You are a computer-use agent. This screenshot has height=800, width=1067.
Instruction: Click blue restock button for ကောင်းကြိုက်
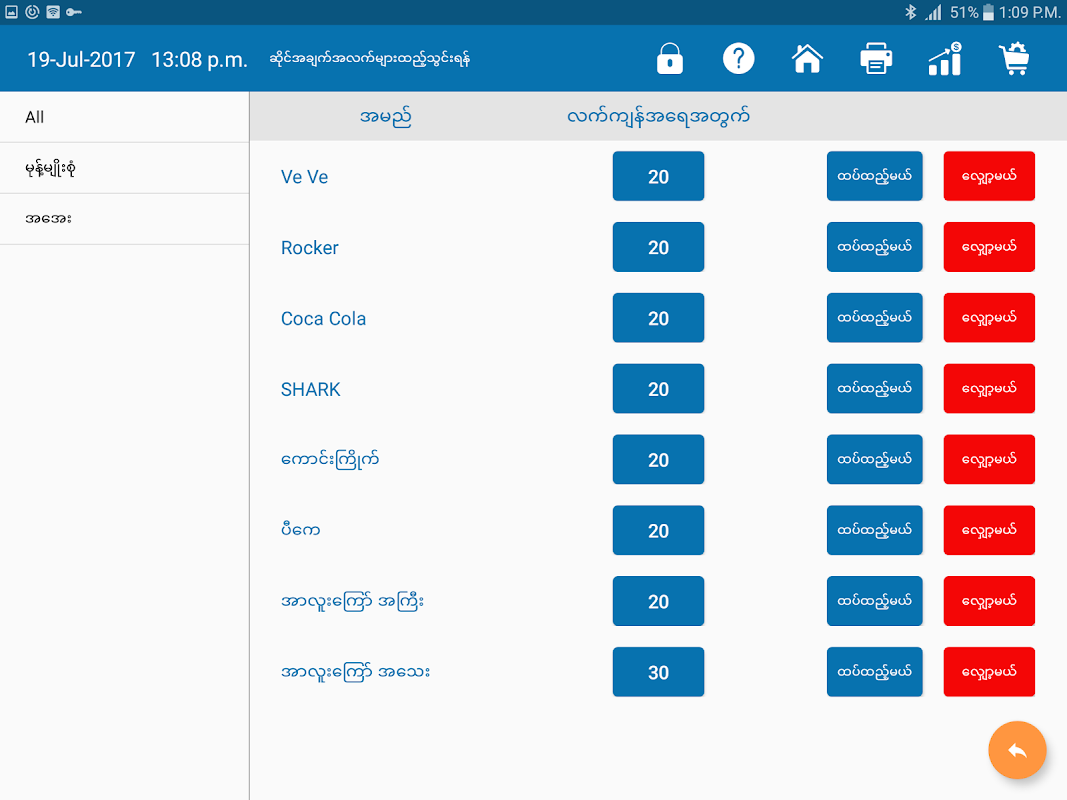point(874,459)
